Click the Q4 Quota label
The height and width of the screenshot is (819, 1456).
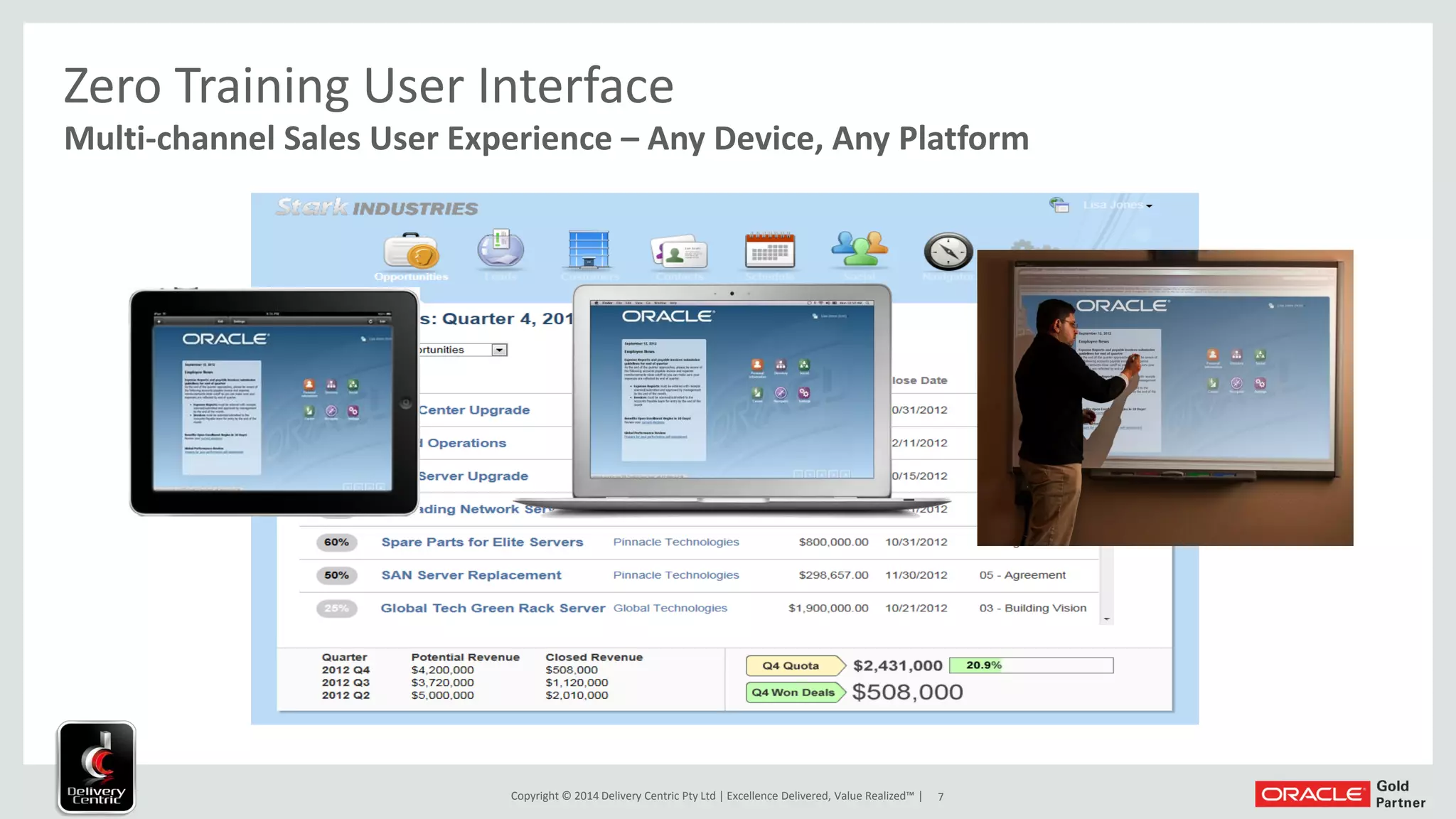[795, 665]
